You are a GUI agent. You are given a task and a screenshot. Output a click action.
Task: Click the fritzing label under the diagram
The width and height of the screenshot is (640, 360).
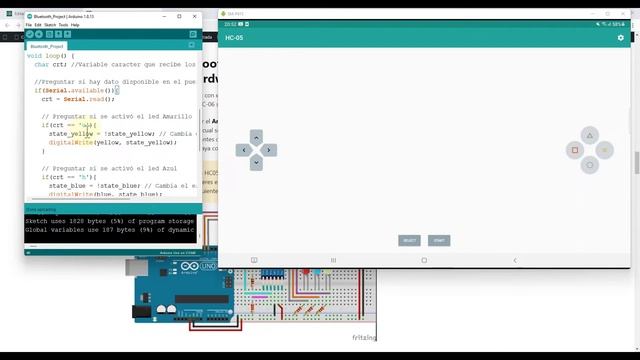click(364, 338)
